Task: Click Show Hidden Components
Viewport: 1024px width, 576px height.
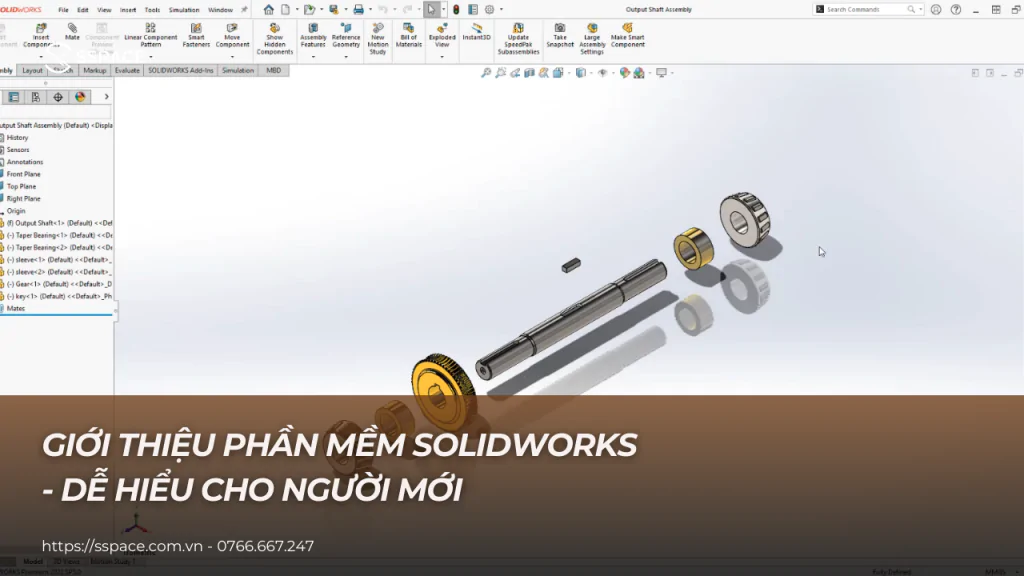Action: point(275,39)
